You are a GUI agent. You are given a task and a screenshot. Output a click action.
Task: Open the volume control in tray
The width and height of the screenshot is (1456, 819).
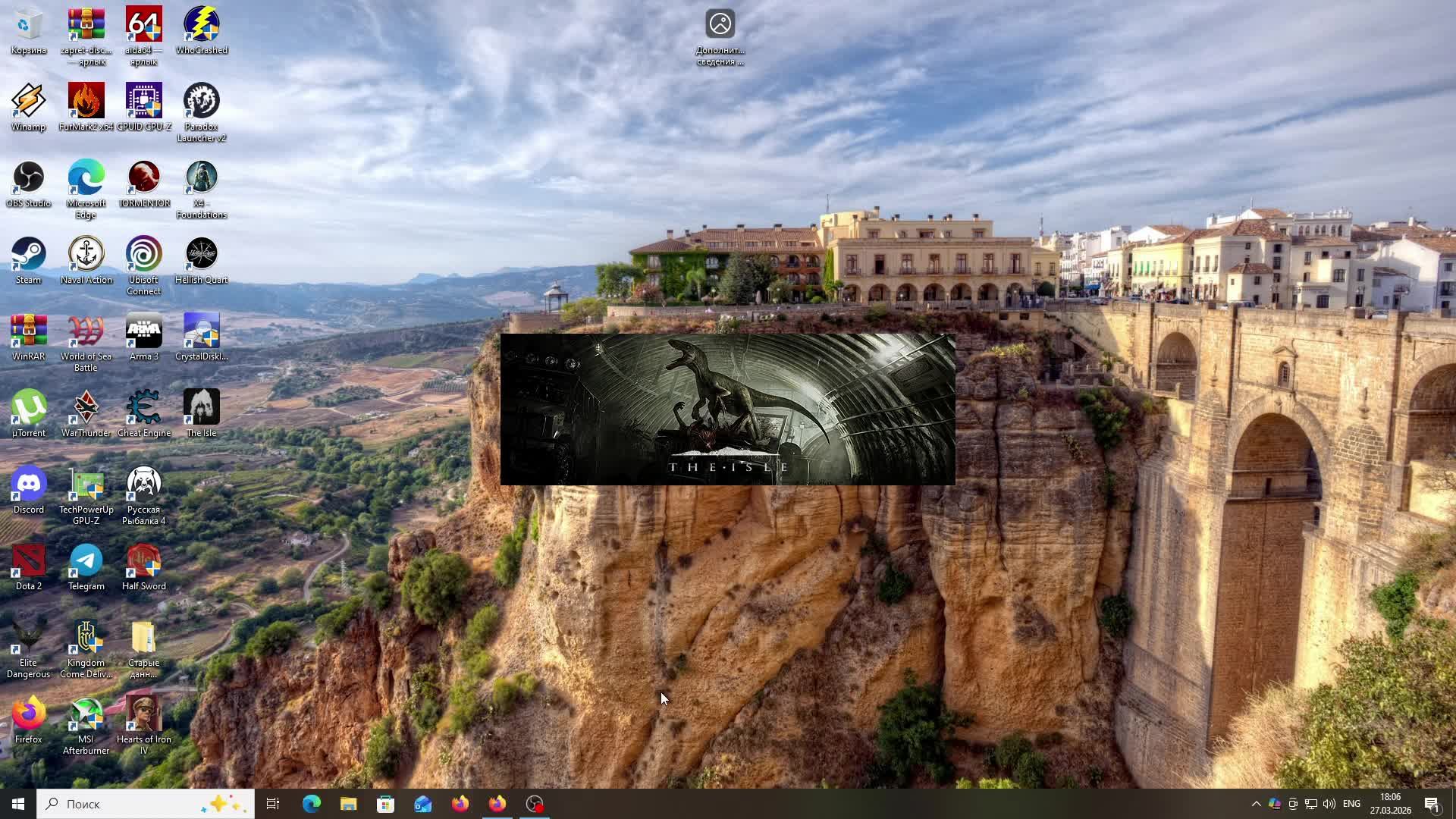[1329, 804]
